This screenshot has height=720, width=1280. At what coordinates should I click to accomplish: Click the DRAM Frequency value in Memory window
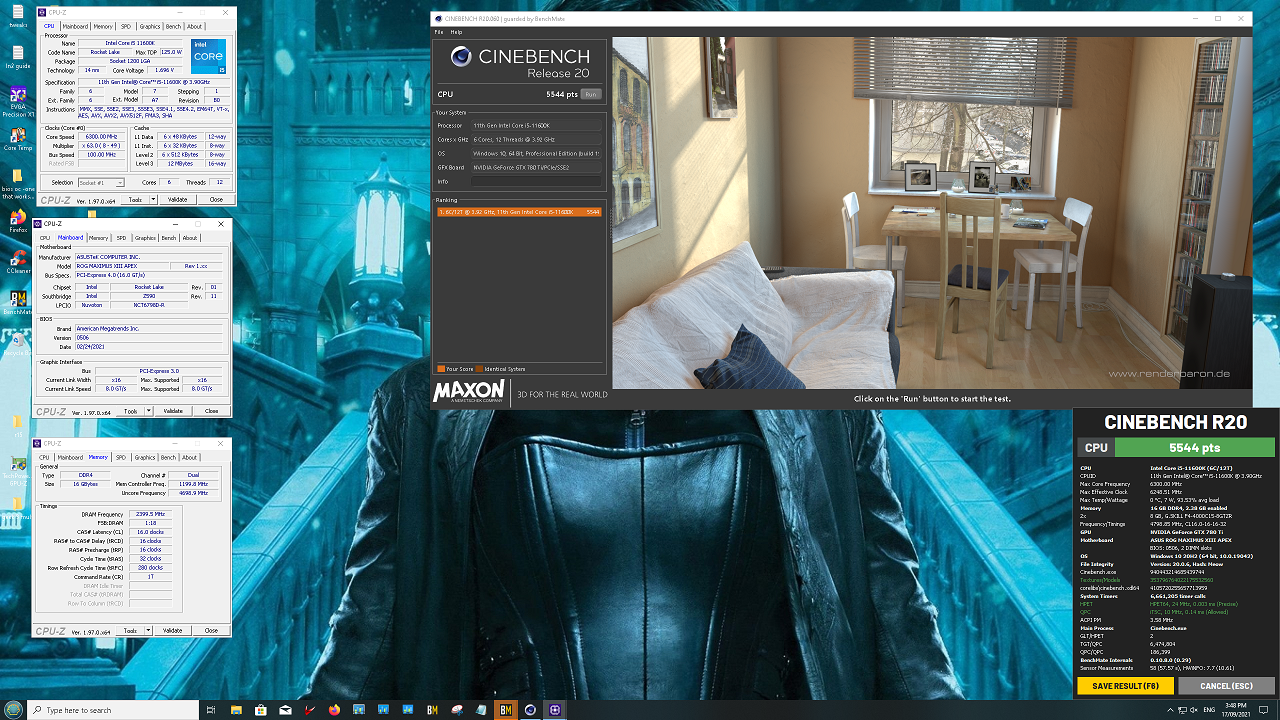[150, 514]
